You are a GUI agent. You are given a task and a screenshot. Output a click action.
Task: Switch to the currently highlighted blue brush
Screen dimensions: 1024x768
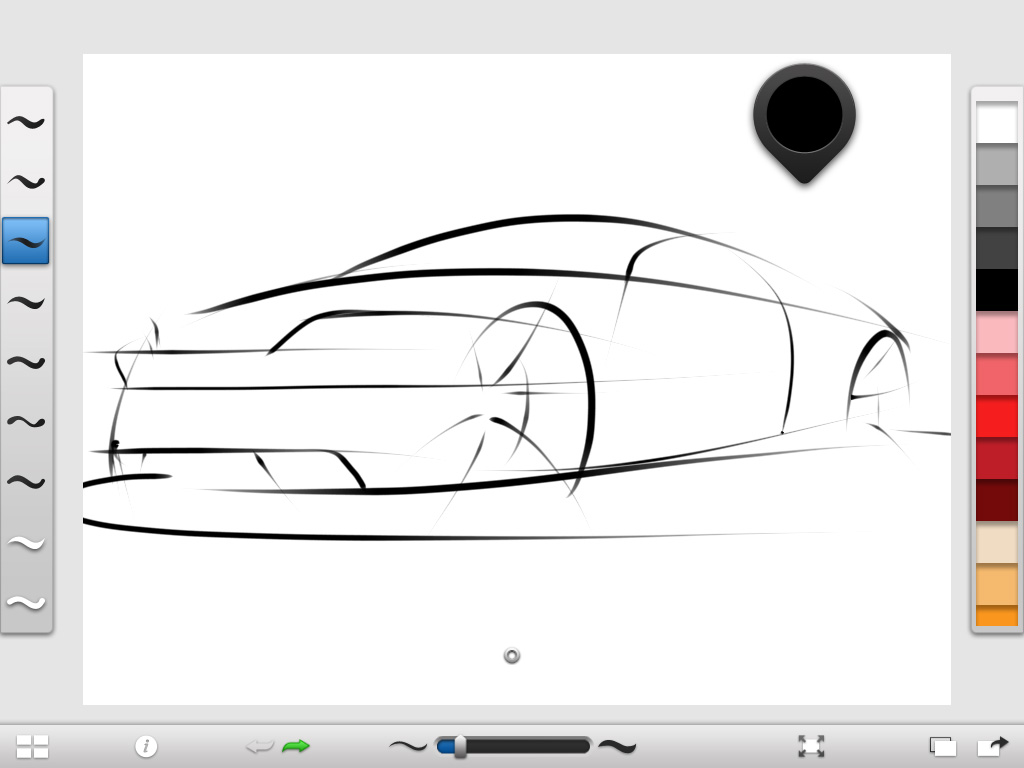point(26,240)
